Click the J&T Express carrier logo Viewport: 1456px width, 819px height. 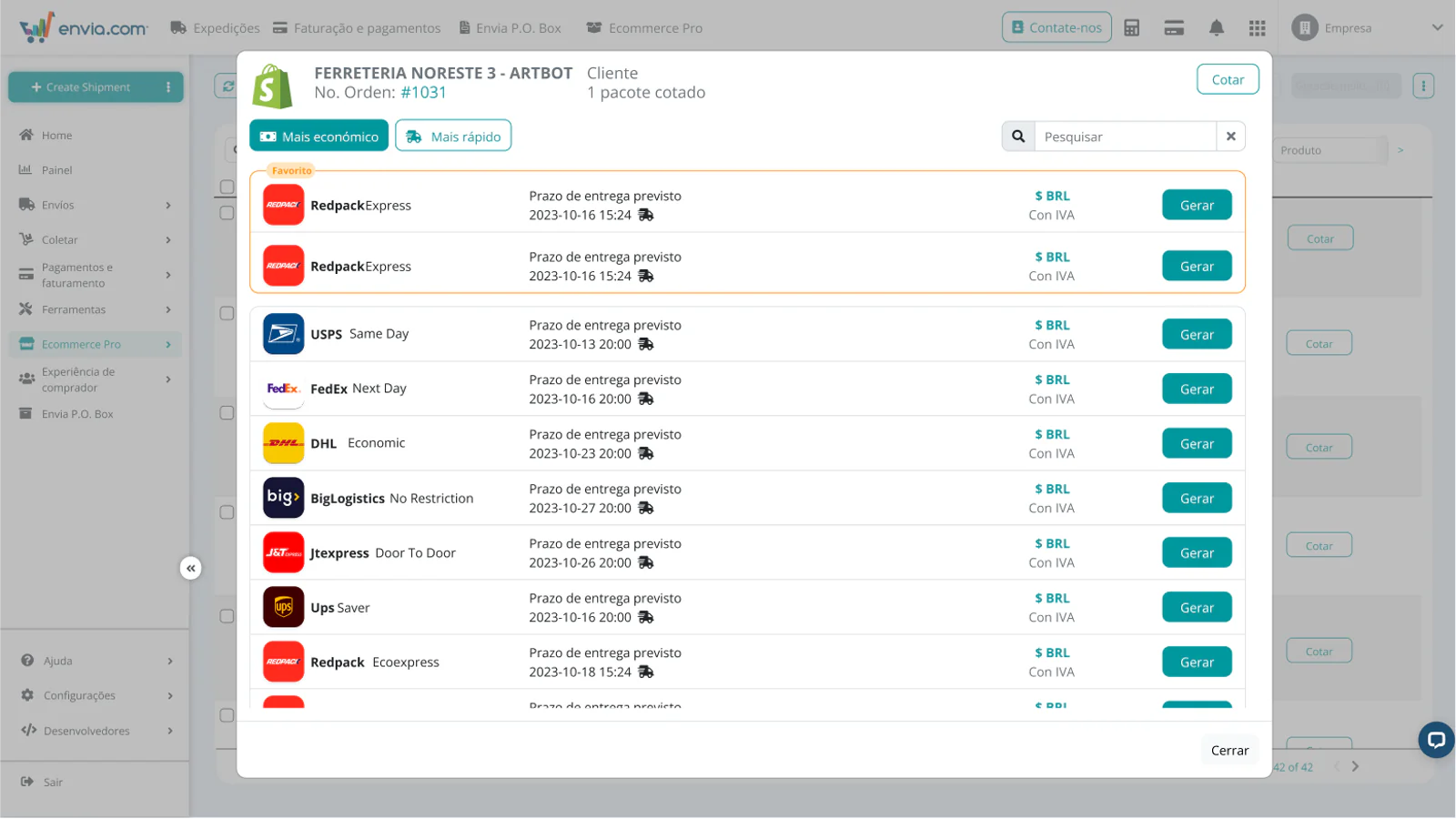pyautogui.click(x=283, y=552)
